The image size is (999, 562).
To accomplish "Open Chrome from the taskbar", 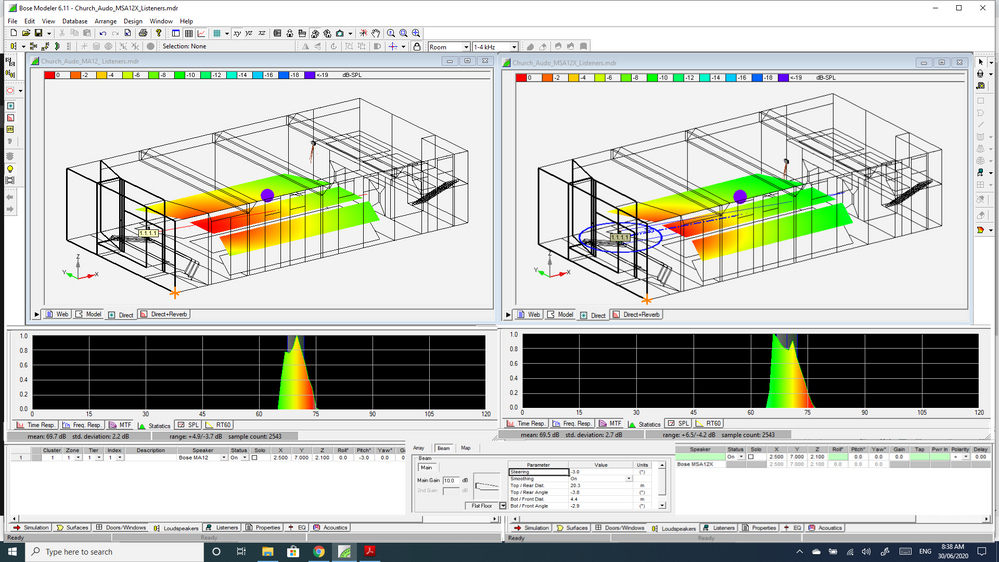I will [319, 551].
